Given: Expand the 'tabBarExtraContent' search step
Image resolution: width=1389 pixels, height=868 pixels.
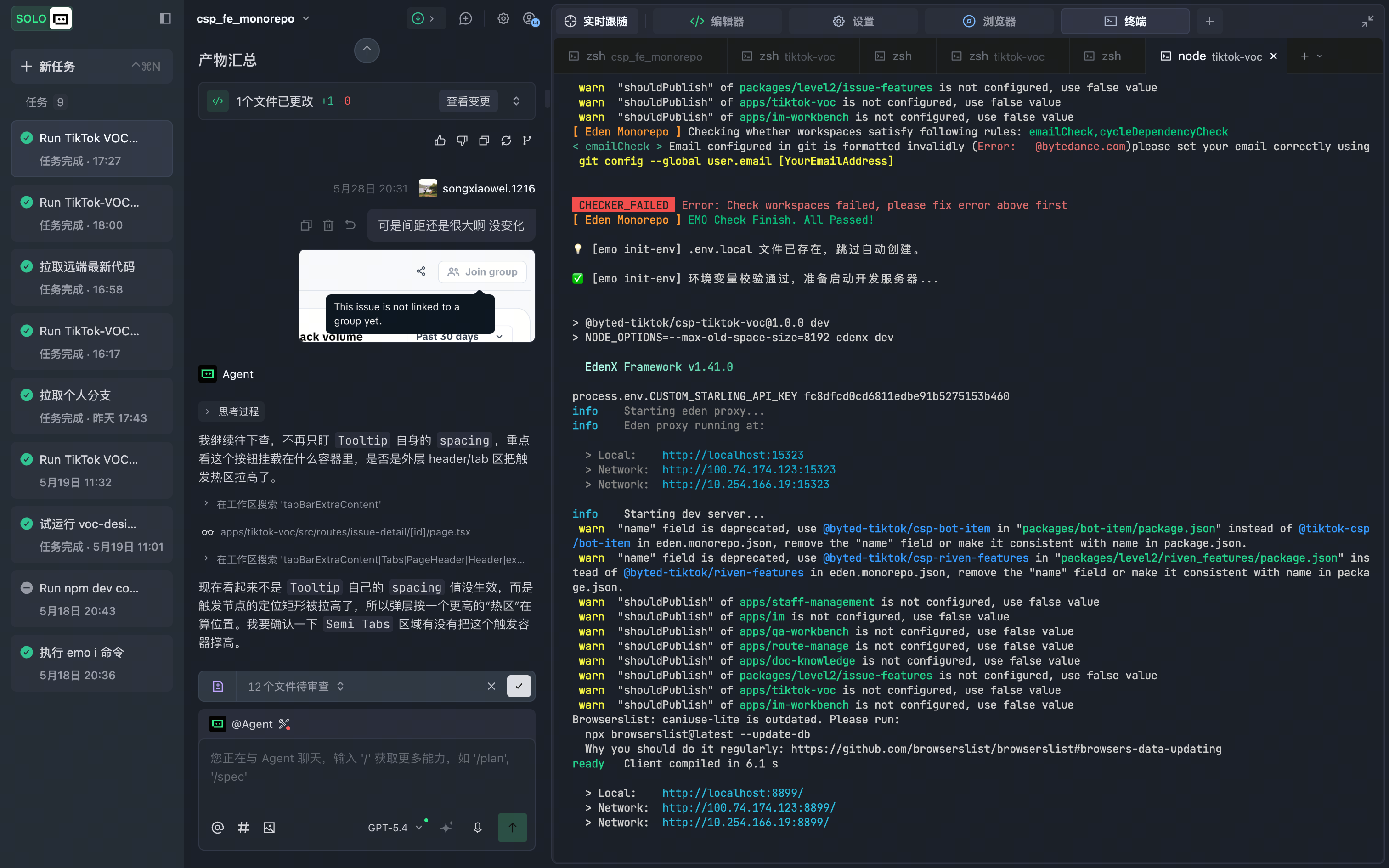Looking at the screenshot, I should click(x=293, y=504).
